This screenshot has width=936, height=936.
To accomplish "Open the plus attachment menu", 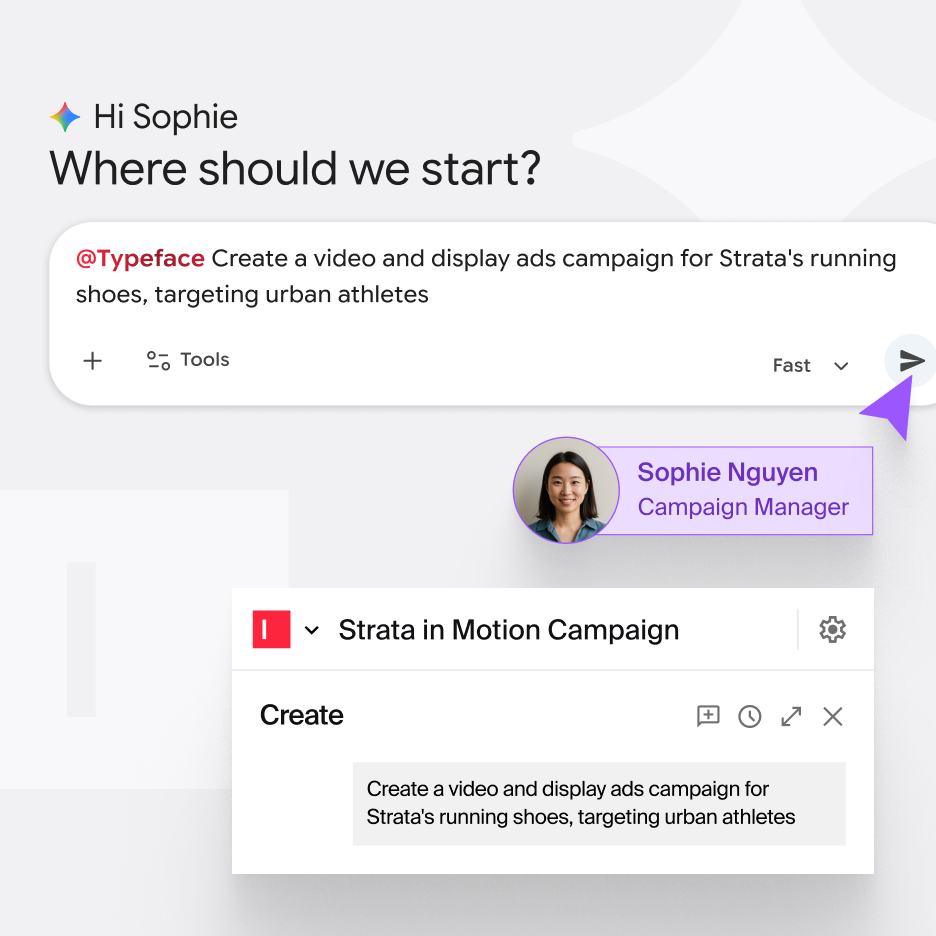I will pos(93,361).
